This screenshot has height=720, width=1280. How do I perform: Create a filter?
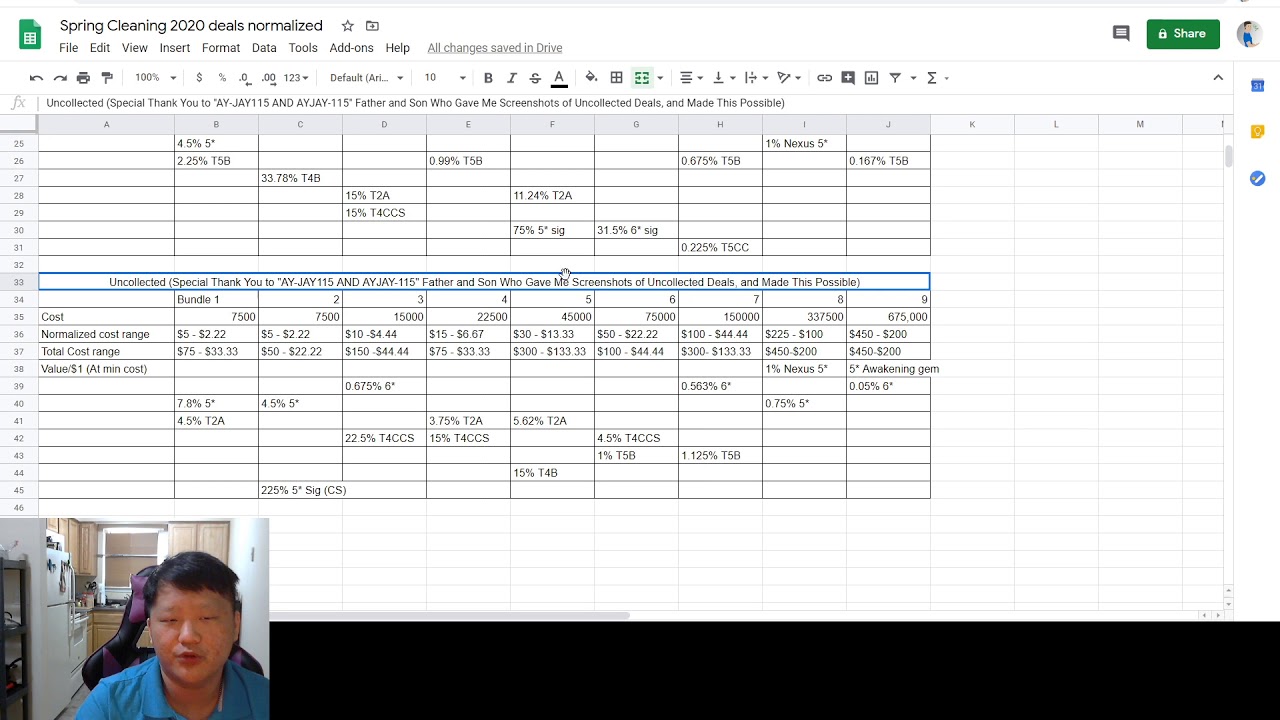pyautogui.click(x=895, y=78)
